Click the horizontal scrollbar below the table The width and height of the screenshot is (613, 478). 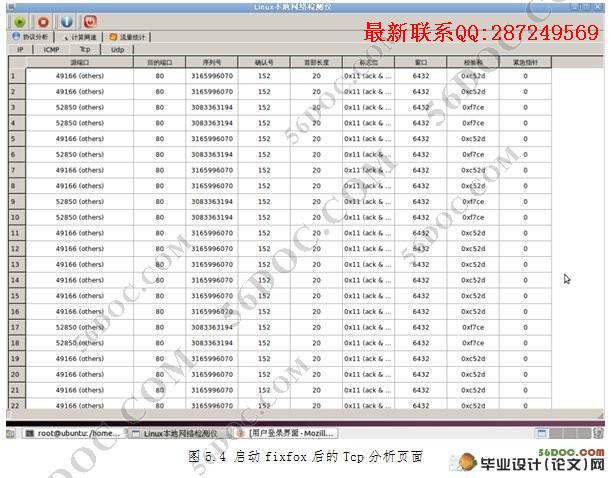[x=303, y=413]
